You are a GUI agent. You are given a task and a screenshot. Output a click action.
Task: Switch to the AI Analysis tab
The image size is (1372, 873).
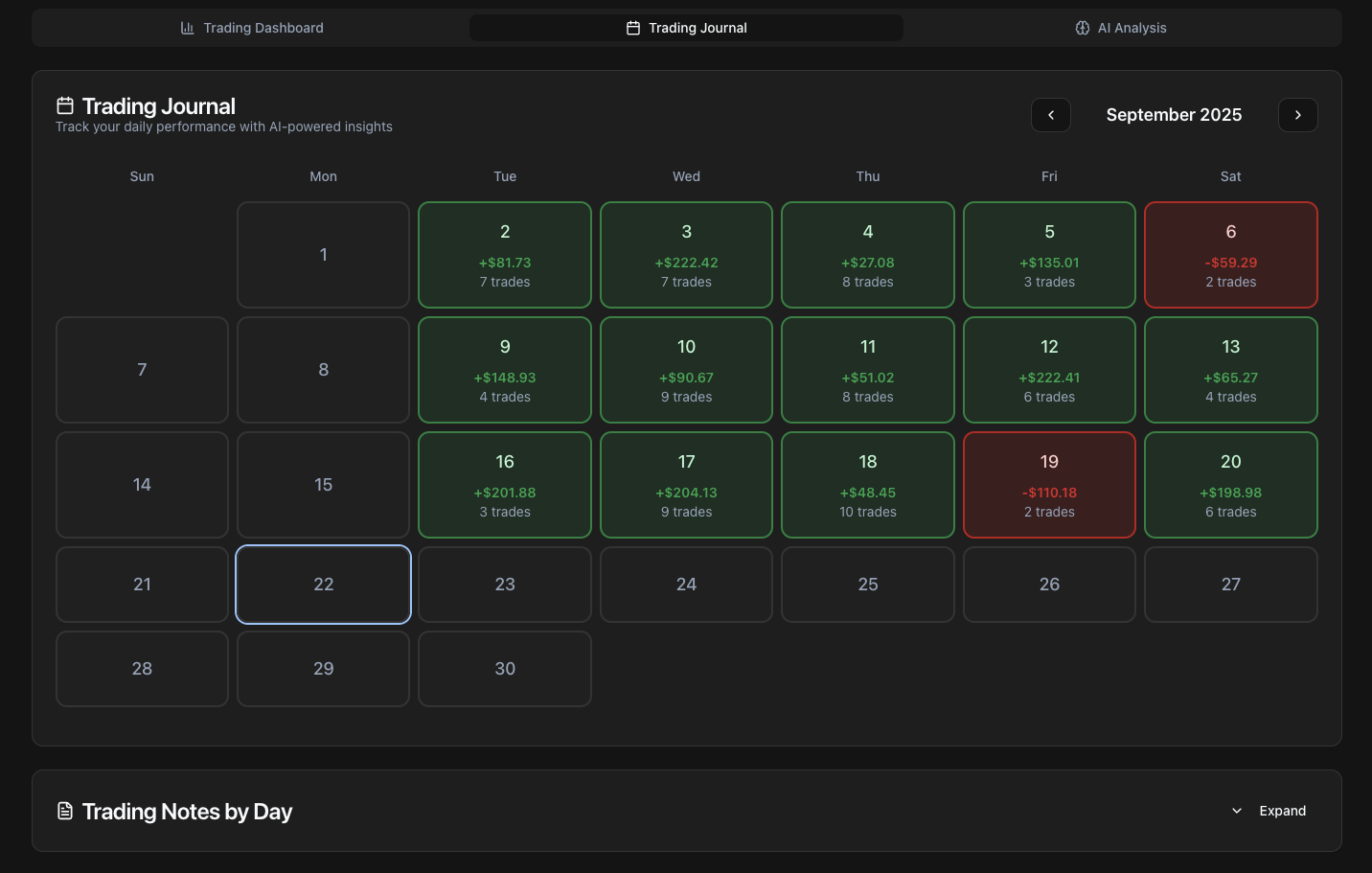pyautogui.click(x=1121, y=28)
